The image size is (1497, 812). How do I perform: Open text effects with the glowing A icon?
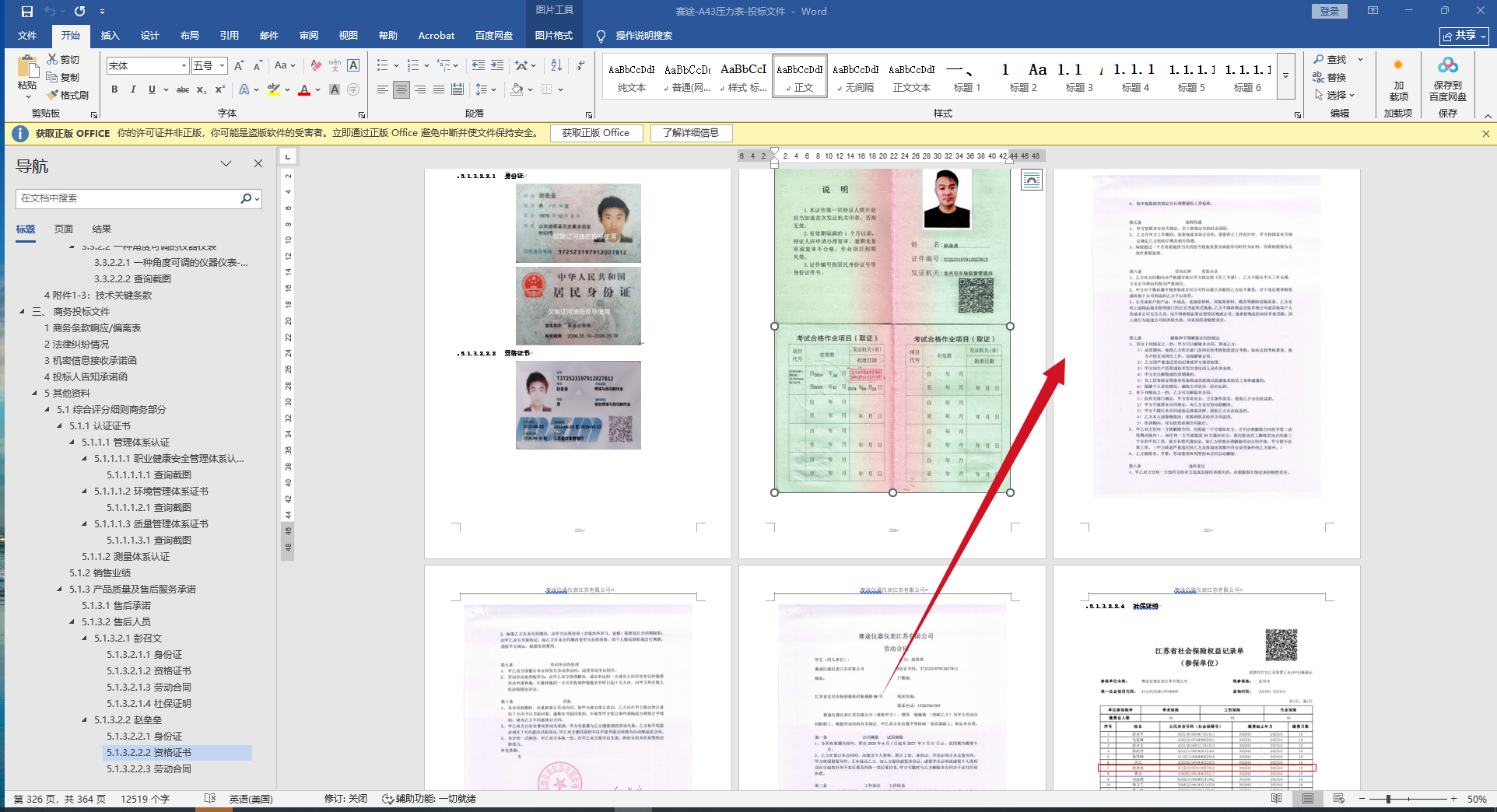coord(244,89)
